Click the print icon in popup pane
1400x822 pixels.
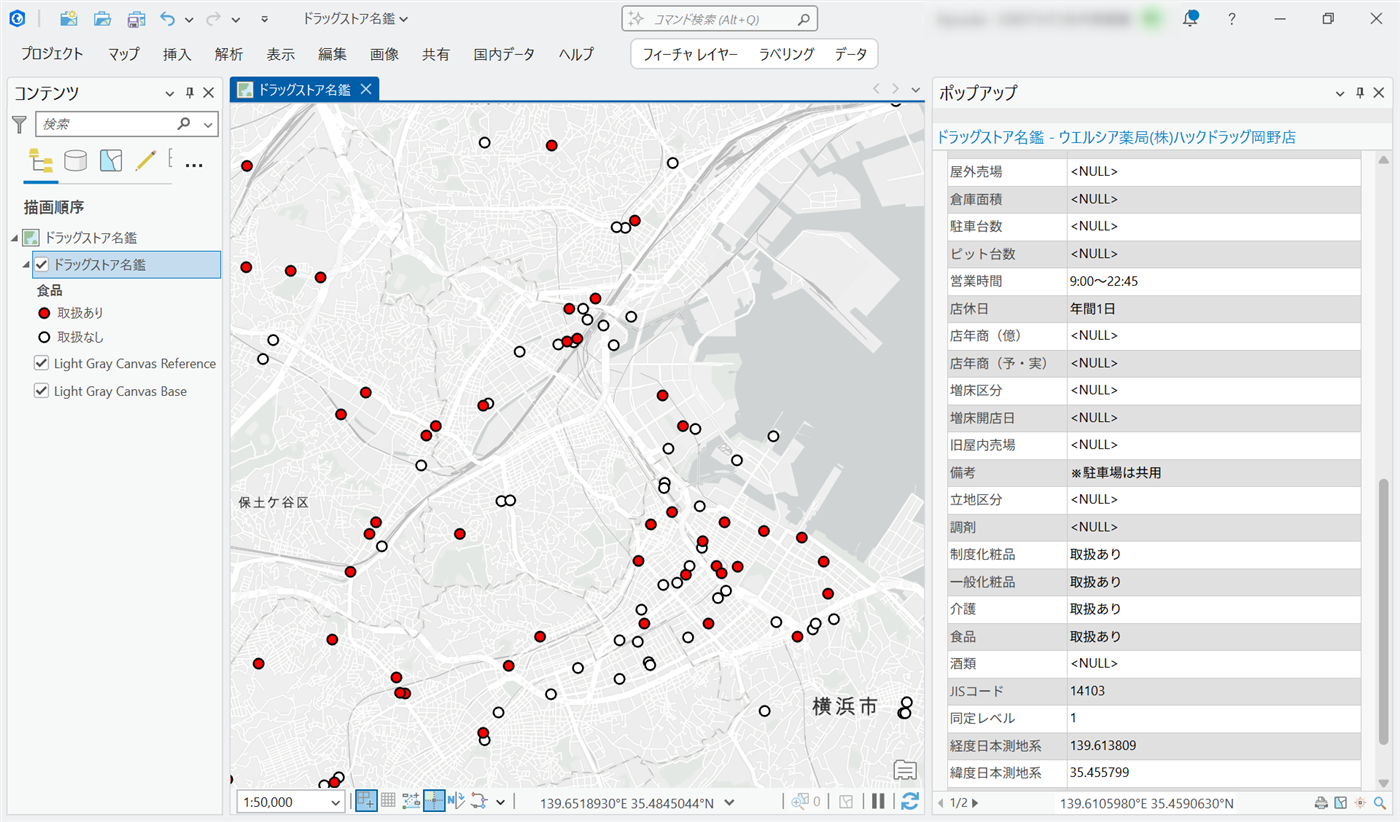tap(1321, 803)
